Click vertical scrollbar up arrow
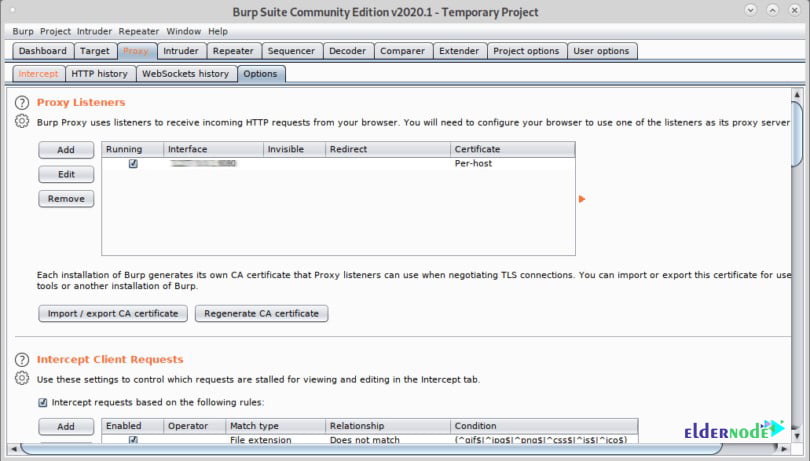This screenshot has width=810, height=461. [x=797, y=95]
